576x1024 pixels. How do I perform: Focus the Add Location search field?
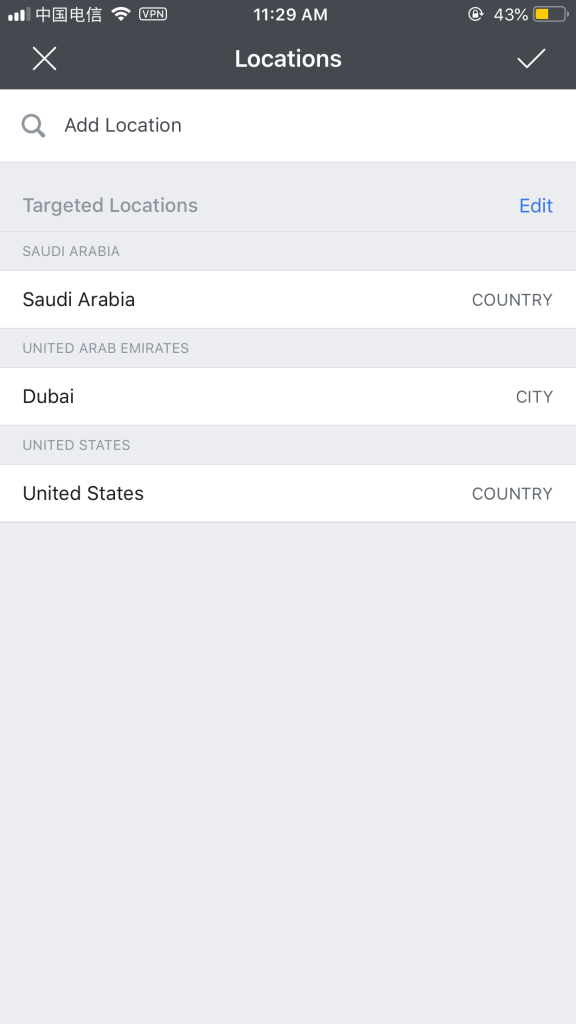[x=288, y=125]
